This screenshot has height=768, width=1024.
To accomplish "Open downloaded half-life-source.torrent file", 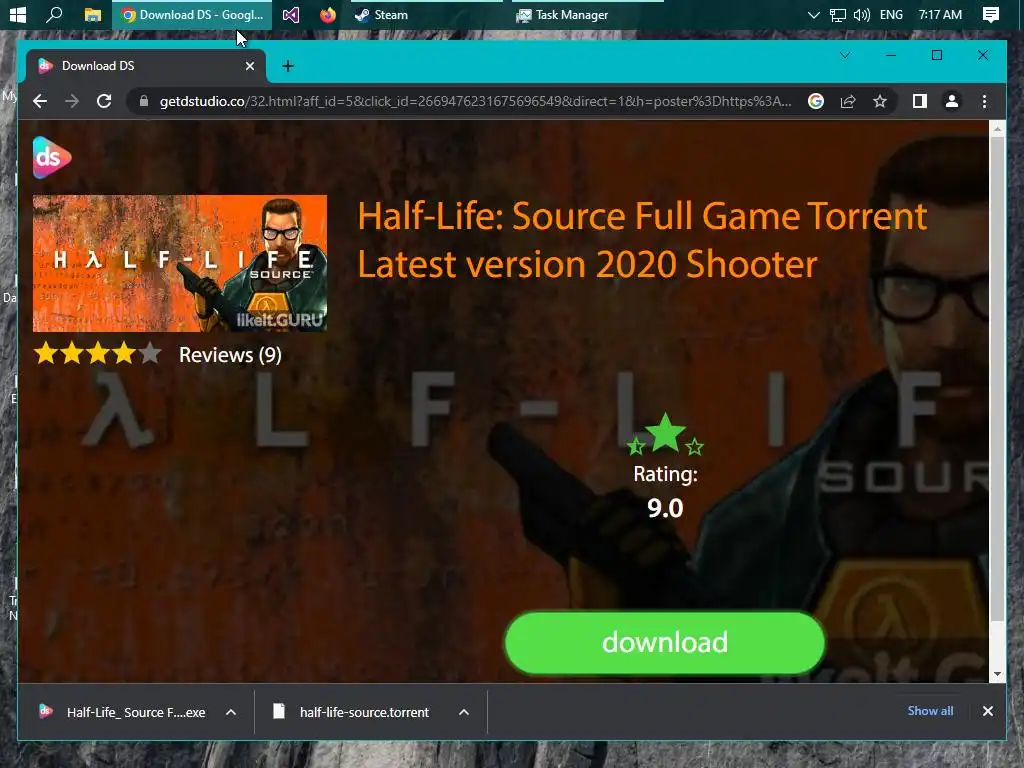I will pyautogui.click(x=353, y=712).
